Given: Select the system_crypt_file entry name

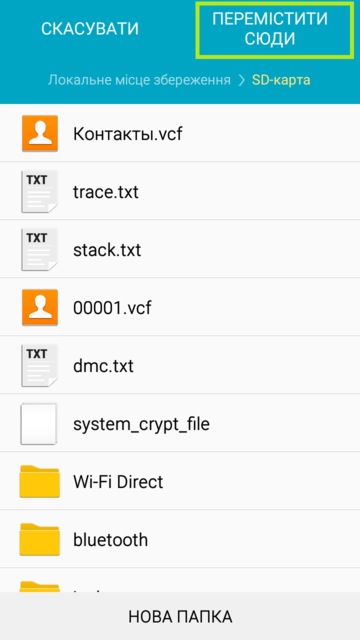Looking at the screenshot, I should (x=141, y=424).
